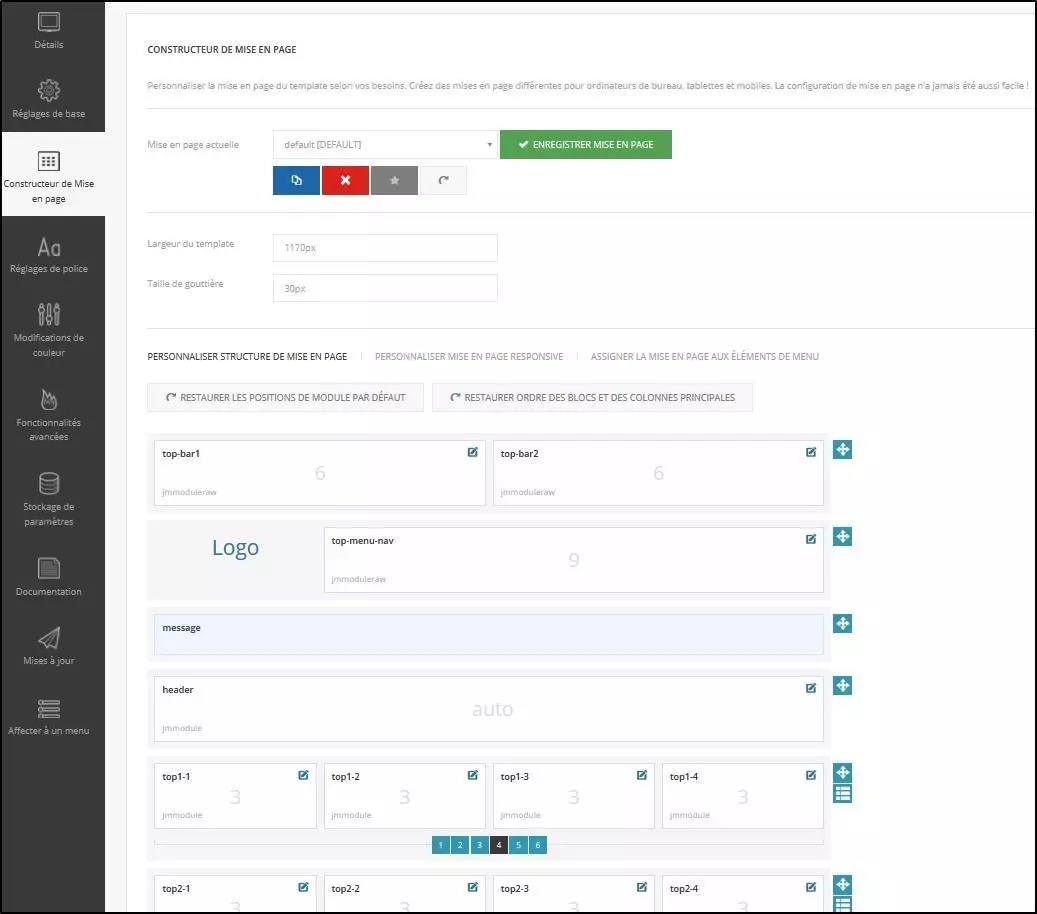Image resolution: width=1037 pixels, height=914 pixels.
Task: Edit the top2-3 module position
Action: (x=642, y=888)
